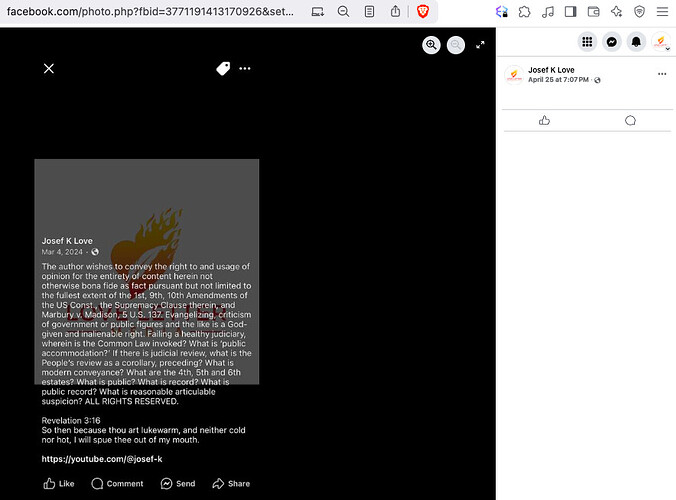The height and width of the screenshot is (500, 676).
Task: Click the tag photo icon
Action: tap(223, 69)
